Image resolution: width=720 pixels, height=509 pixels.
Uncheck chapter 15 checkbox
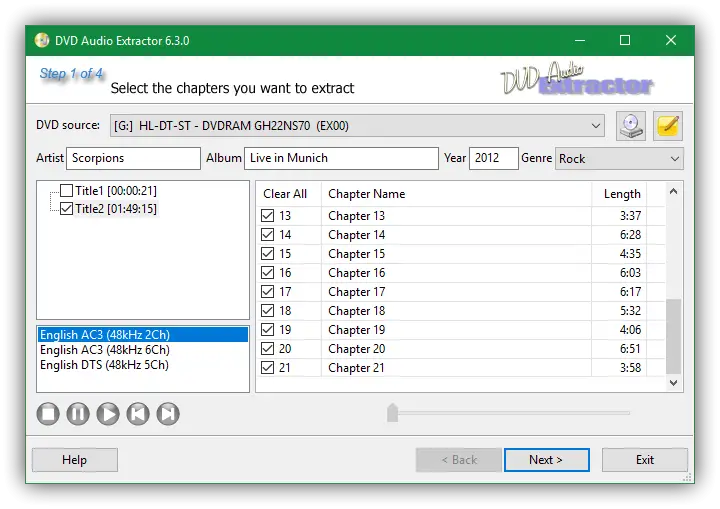click(267, 254)
